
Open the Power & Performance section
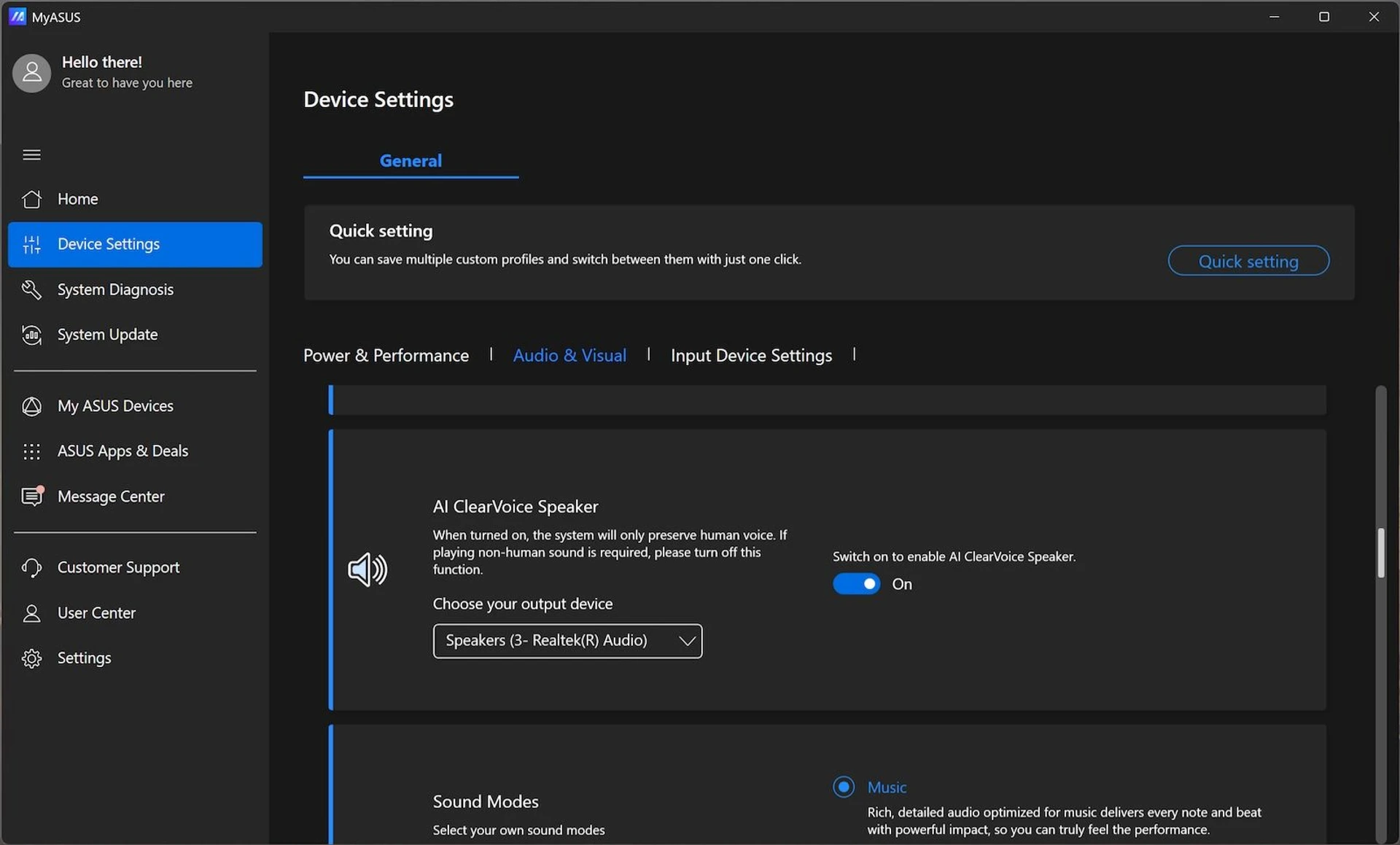(386, 355)
